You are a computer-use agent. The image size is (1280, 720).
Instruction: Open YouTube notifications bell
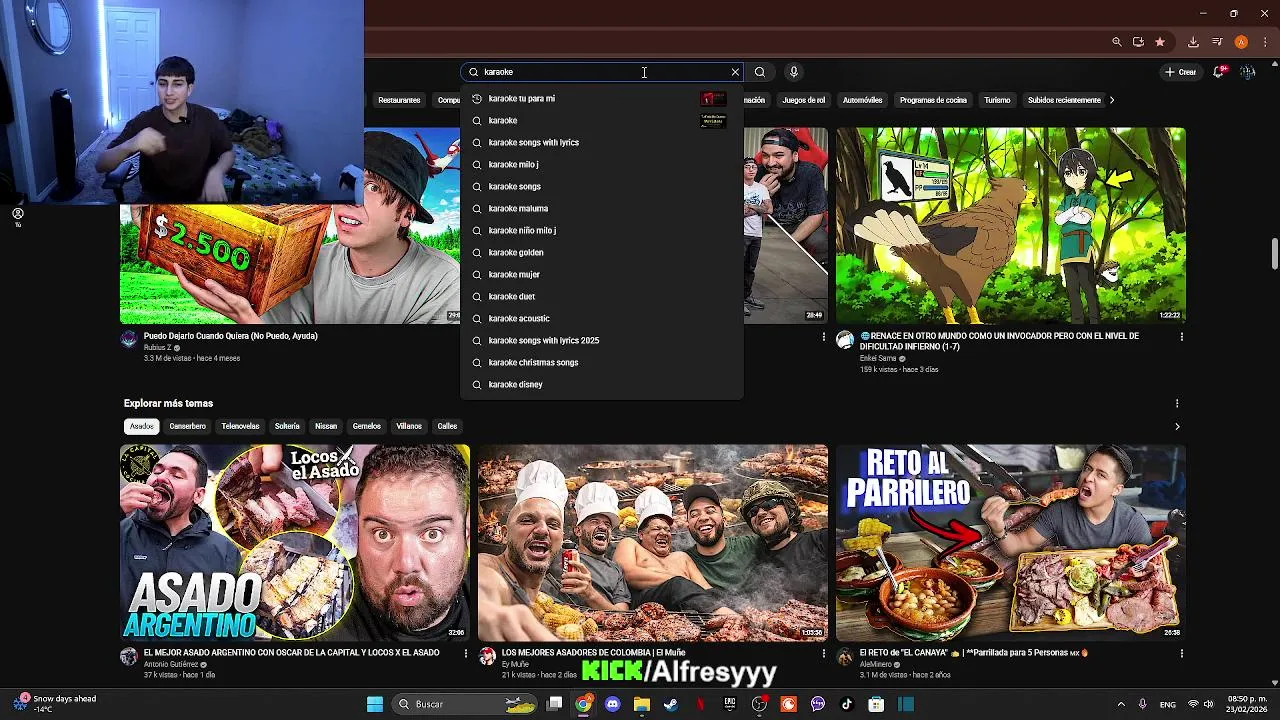click(1219, 72)
